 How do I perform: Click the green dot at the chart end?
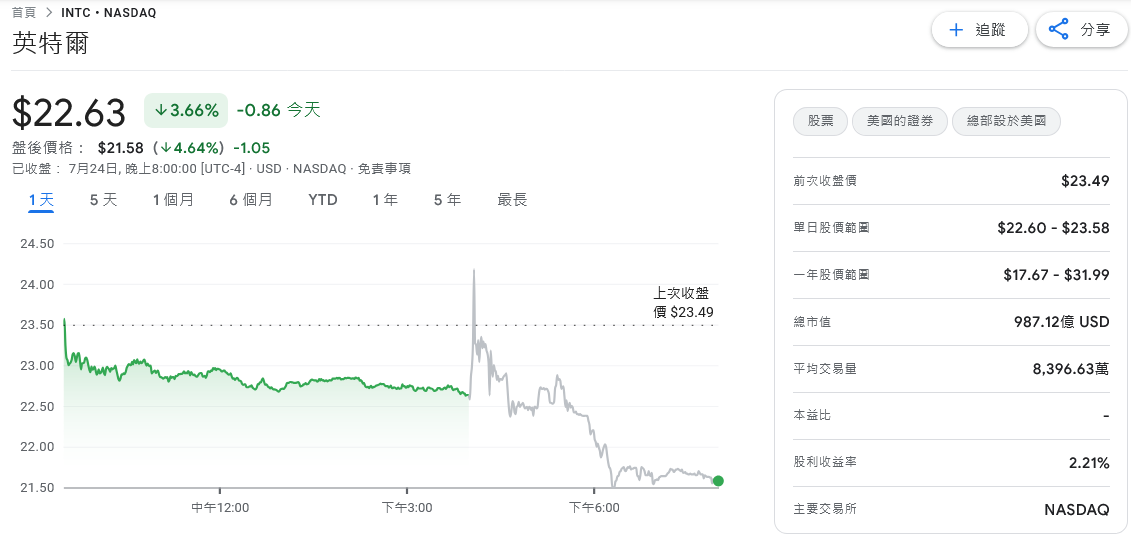(718, 481)
